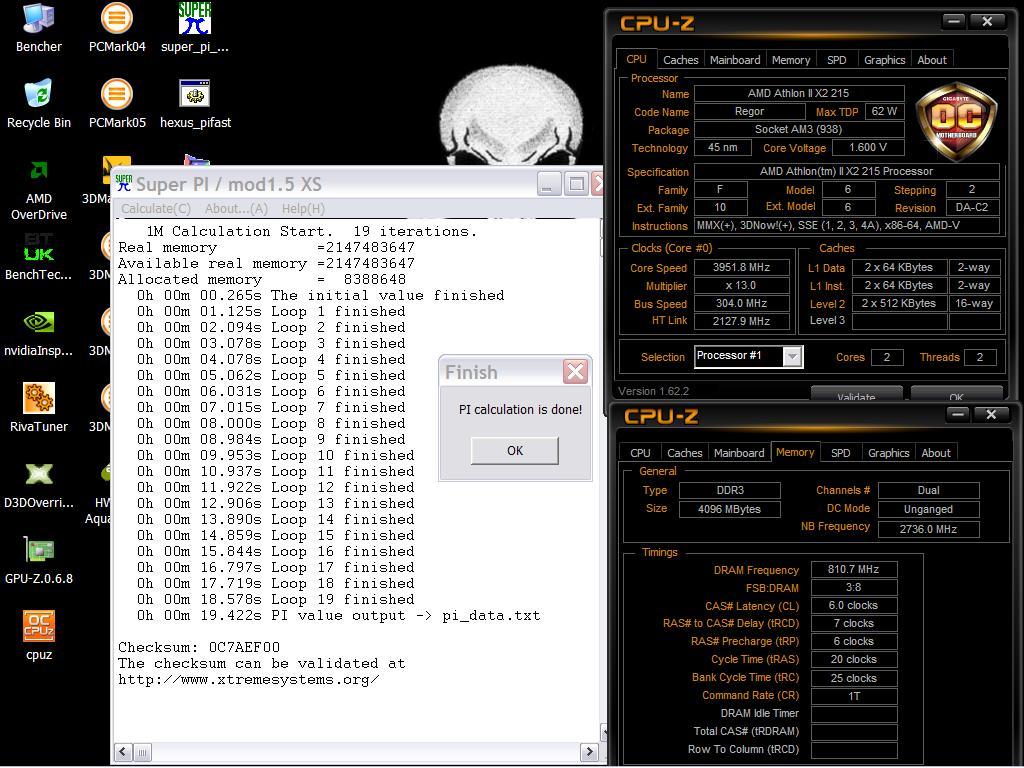This screenshot has width=1024, height=768.
Task: Click the Code Name Regor field
Action: 749,112
